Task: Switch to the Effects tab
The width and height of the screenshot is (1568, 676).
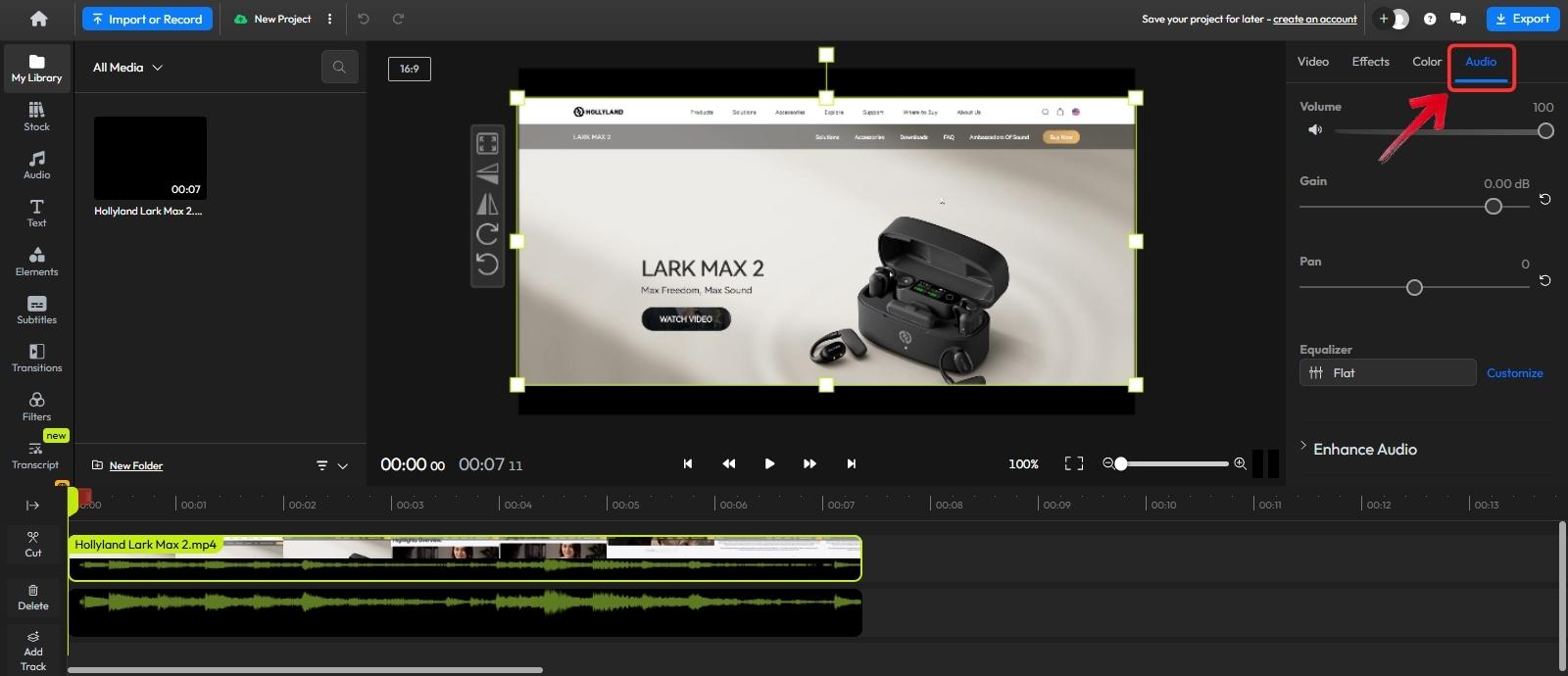Action: (x=1370, y=61)
